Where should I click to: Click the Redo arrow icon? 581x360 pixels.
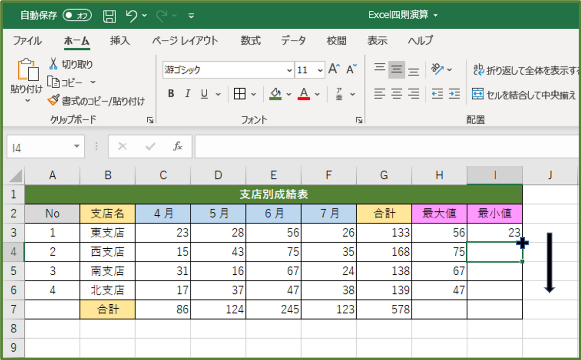pyautogui.click(x=162, y=16)
